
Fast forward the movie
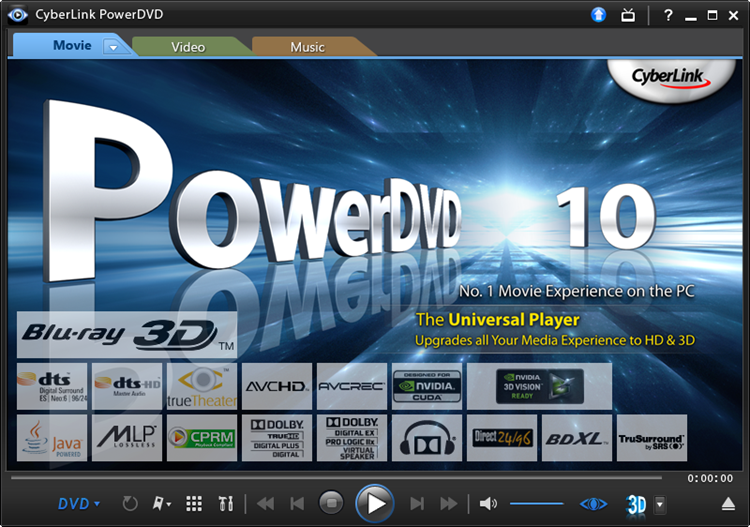(x=448, y=504)
